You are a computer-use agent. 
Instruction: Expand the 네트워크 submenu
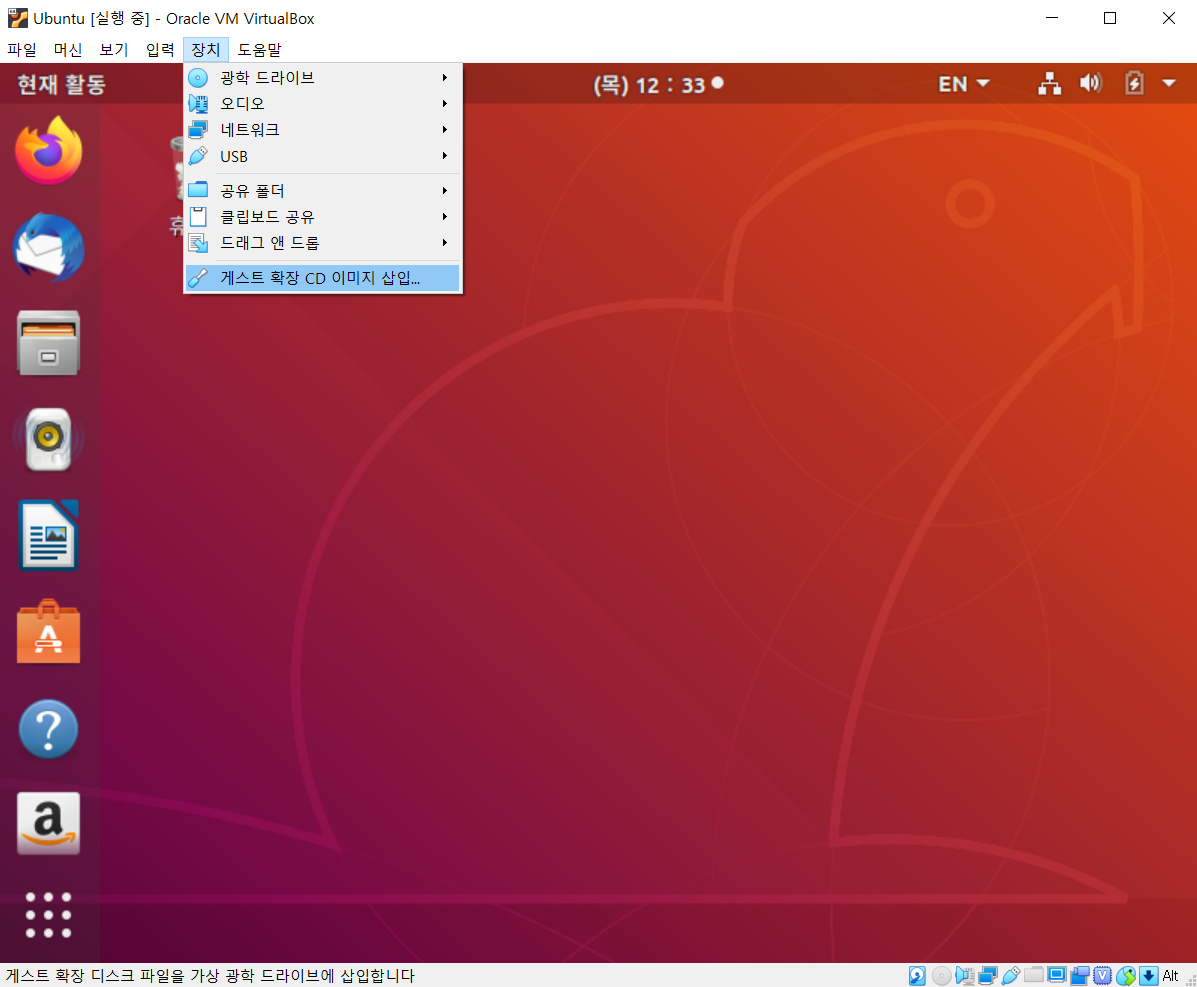pyautogui.click(x=322, y=129)
